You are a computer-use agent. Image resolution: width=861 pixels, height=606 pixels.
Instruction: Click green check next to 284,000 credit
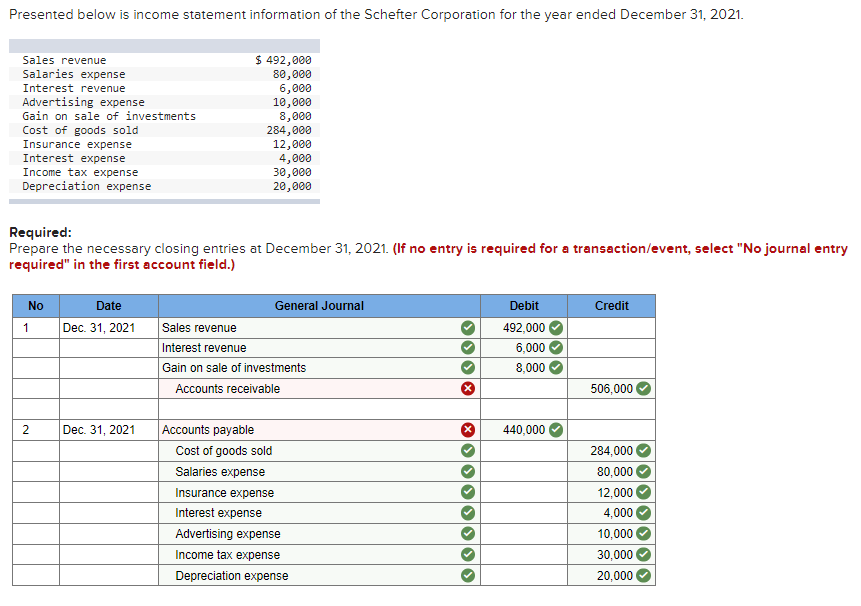click(x=644, y=451)
